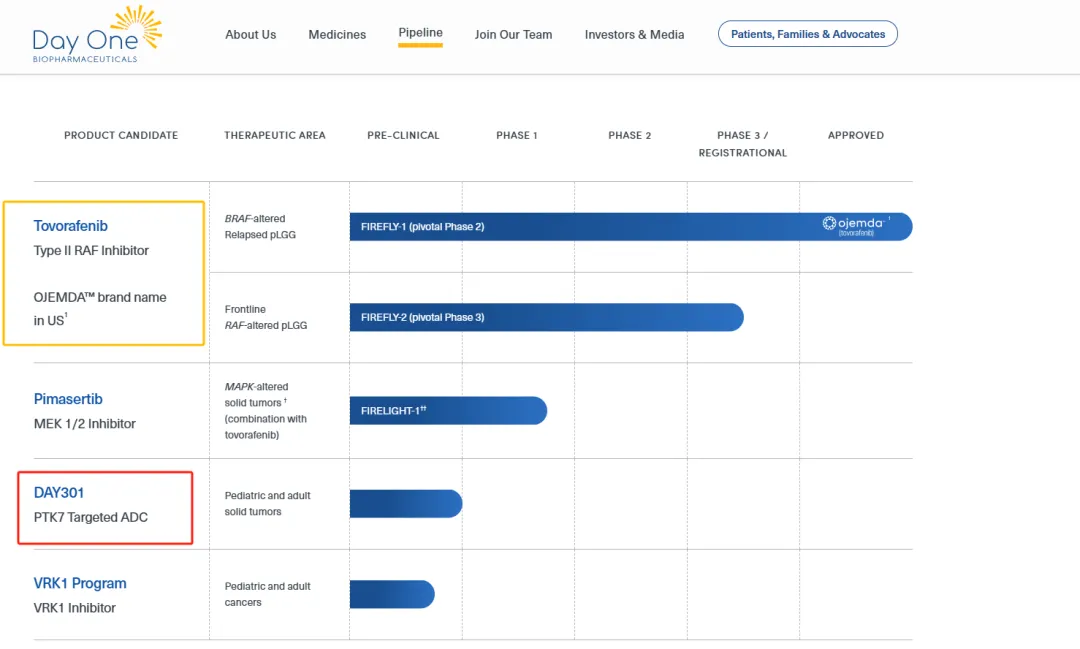Click the ojemda logo in the FIREFLY-1 bar
The height and width of the screenshot is (649, 1080).
point(856,226)
